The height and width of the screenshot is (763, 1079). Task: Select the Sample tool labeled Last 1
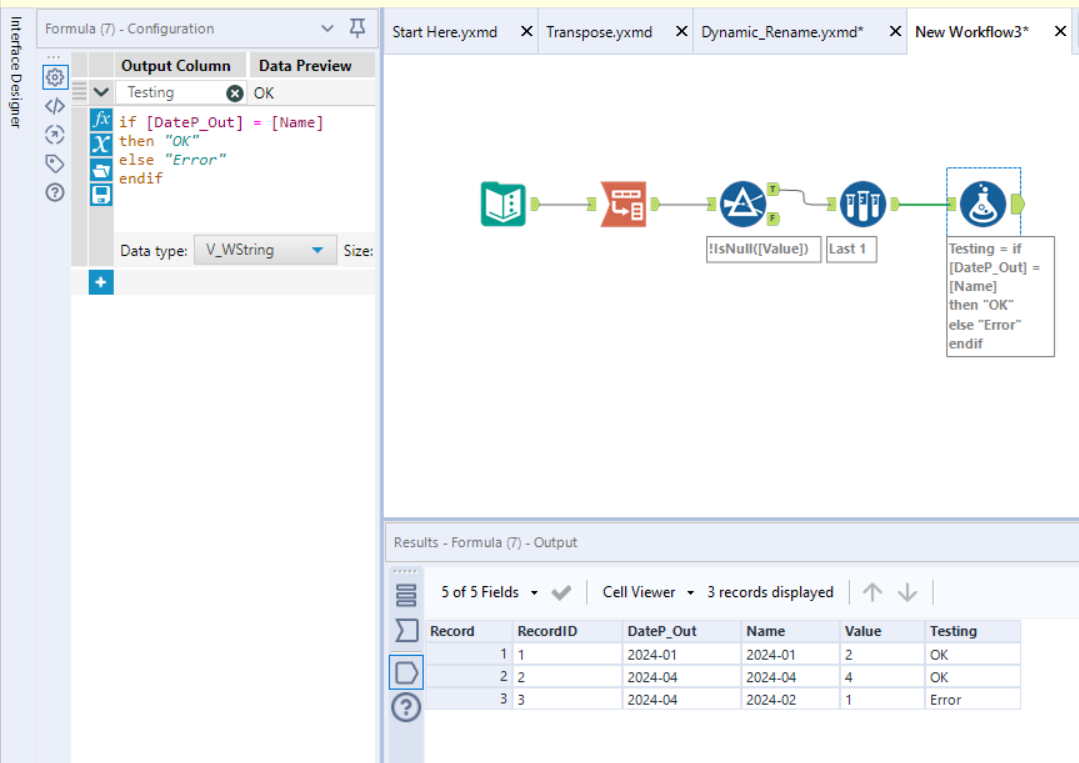tap(862, 203)
